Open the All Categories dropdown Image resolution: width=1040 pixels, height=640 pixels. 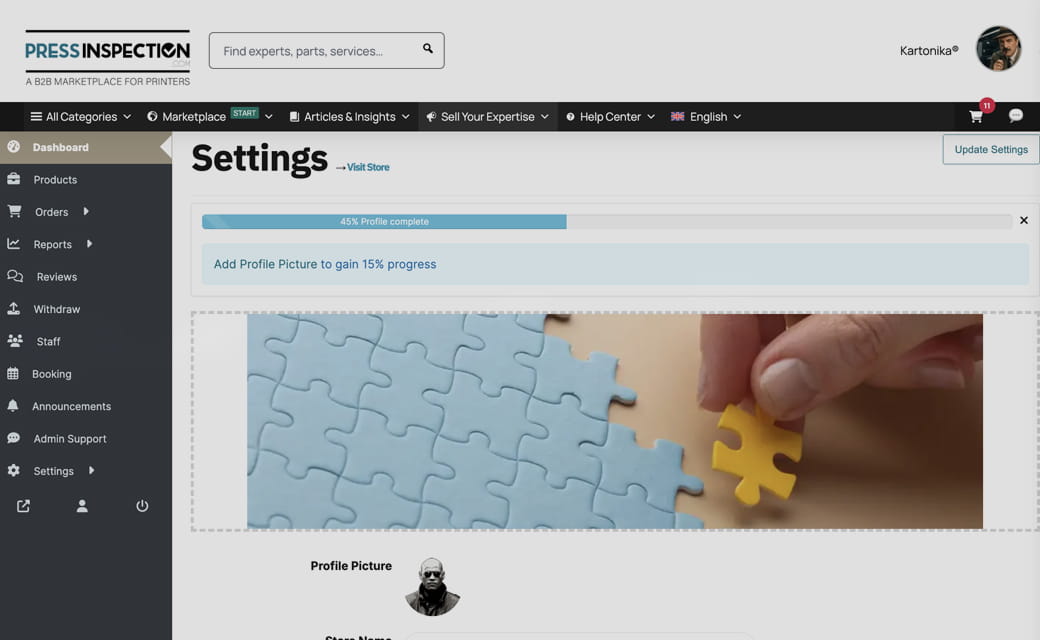[80, 117]
